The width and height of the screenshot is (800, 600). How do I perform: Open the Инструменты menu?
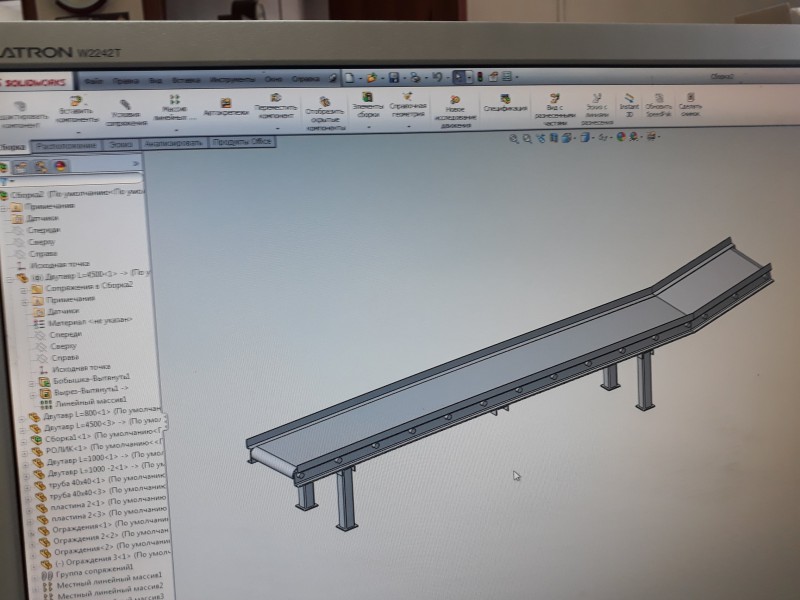[232, 80]
